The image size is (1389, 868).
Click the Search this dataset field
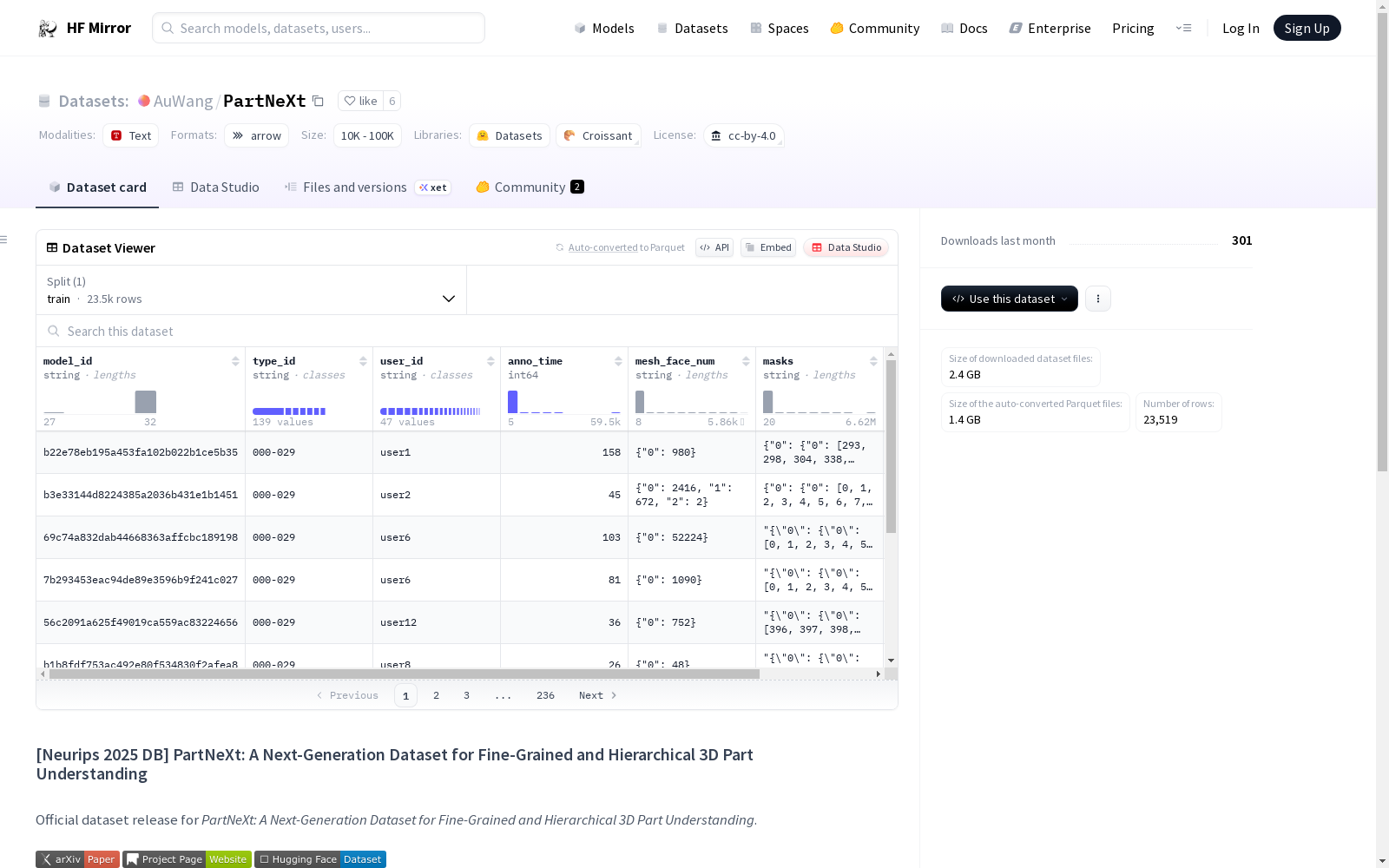coord(467,332)
